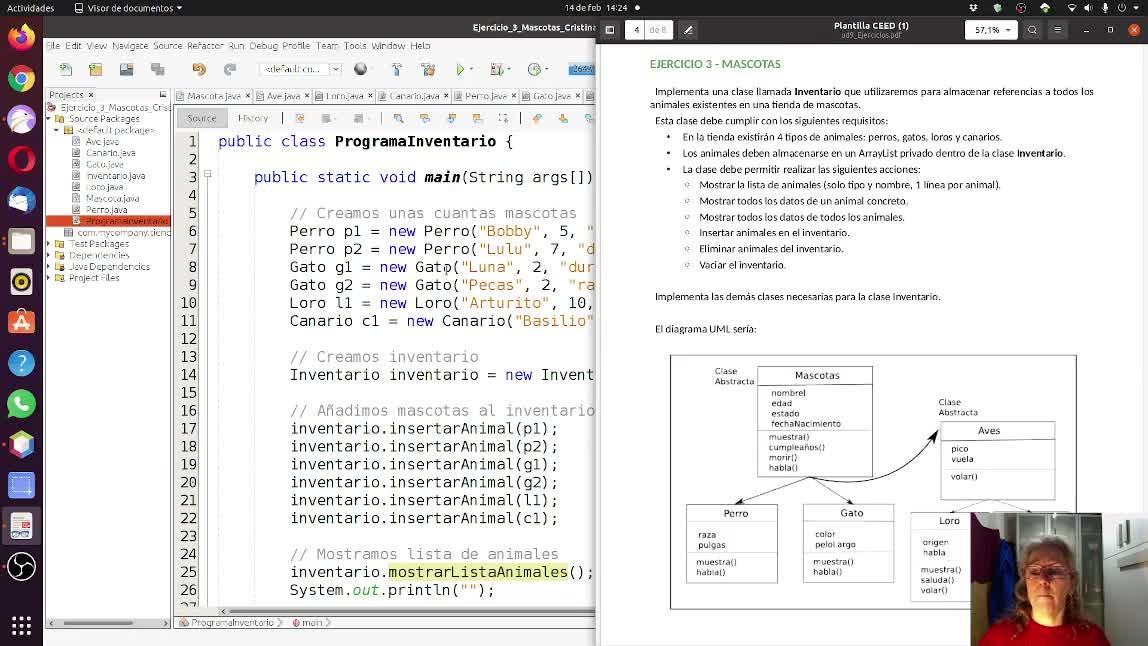Screen dimensions: 1148x646
Task: Click the PDF annotation pencil icon
Action: click(688, 30)
